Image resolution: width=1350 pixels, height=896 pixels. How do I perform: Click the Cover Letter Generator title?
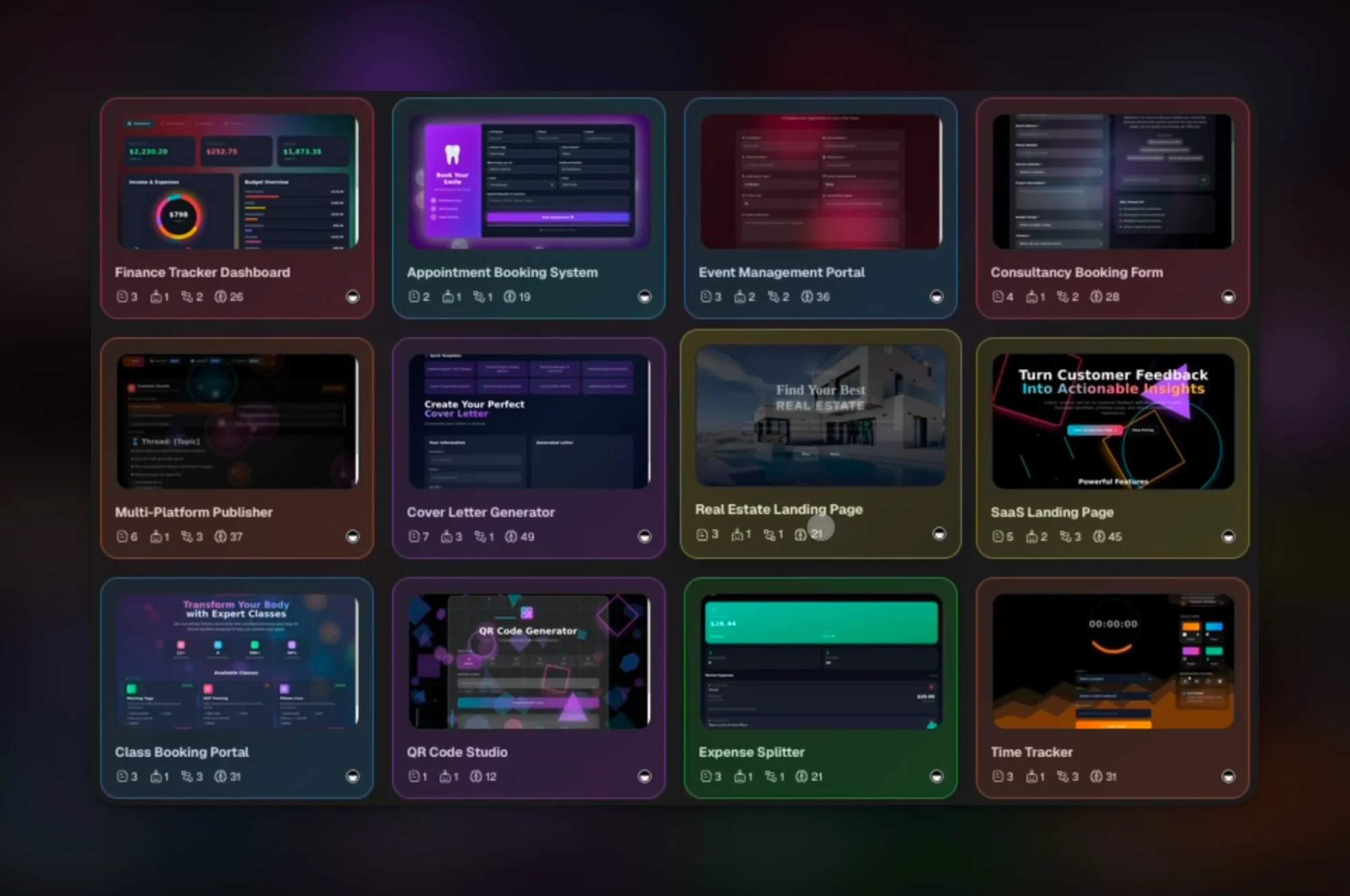481,512
